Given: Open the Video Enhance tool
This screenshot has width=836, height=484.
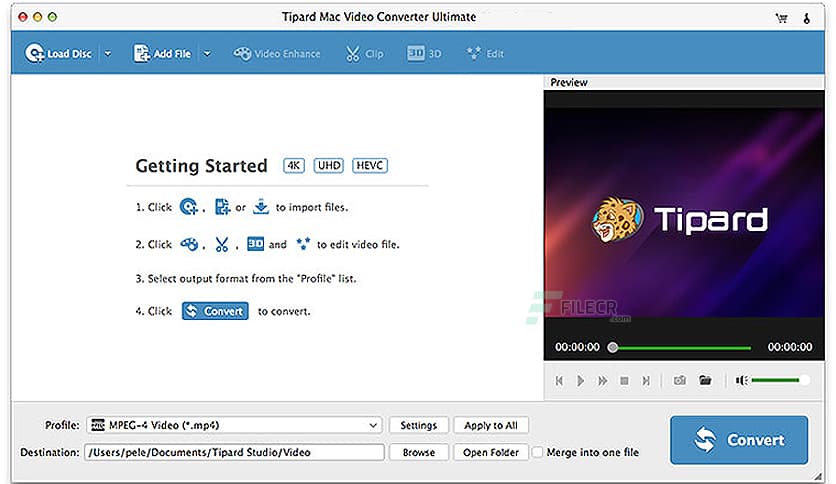Looking at the screenshot, I should coord(277,53).
